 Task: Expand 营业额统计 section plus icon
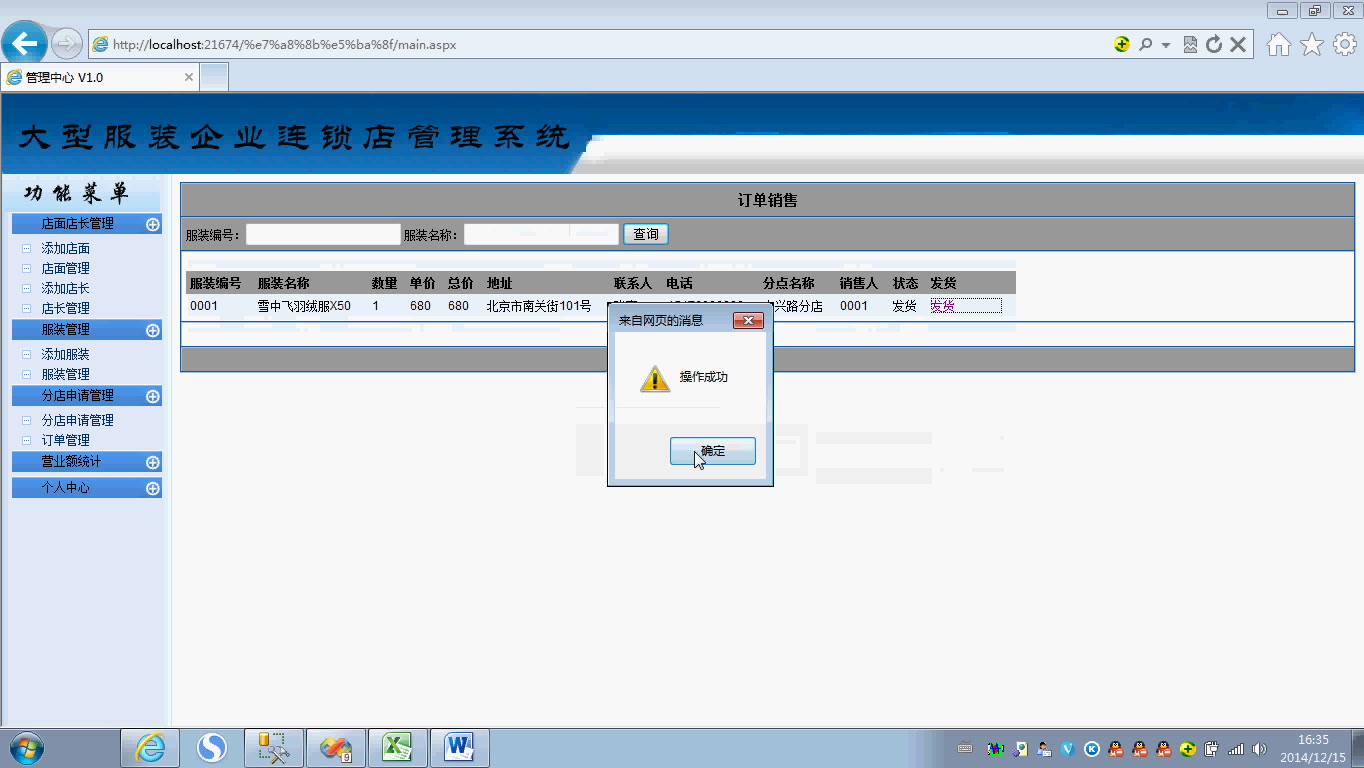[153, 462]
